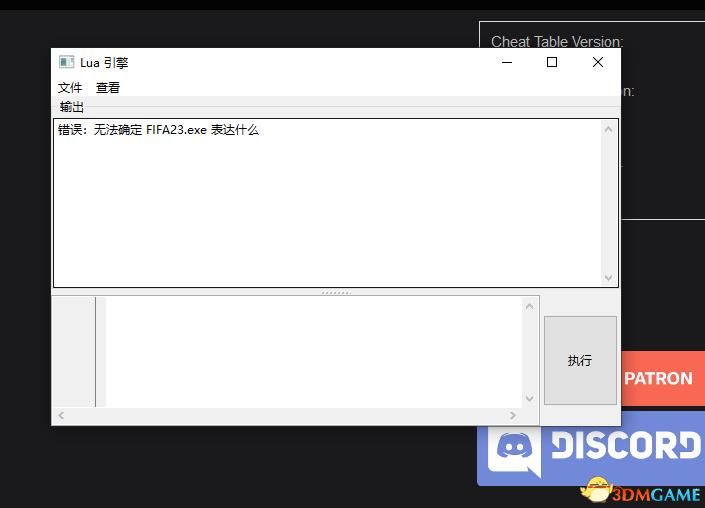Click the splitter handle between output and editor

(336, 292)
